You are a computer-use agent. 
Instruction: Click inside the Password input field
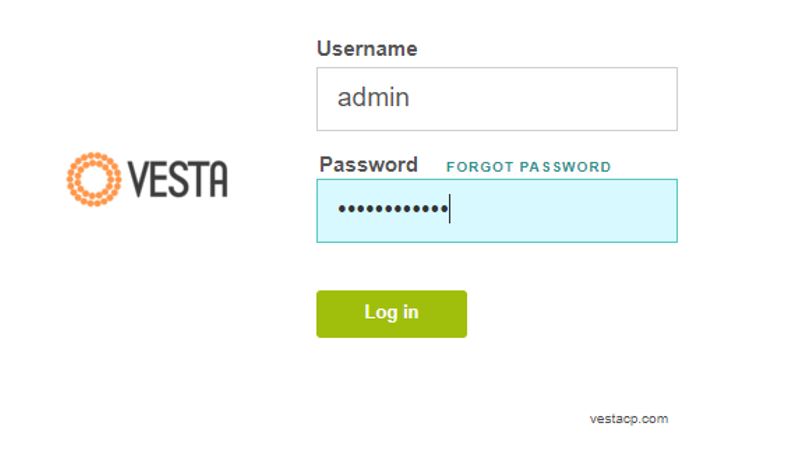point(496,211)
